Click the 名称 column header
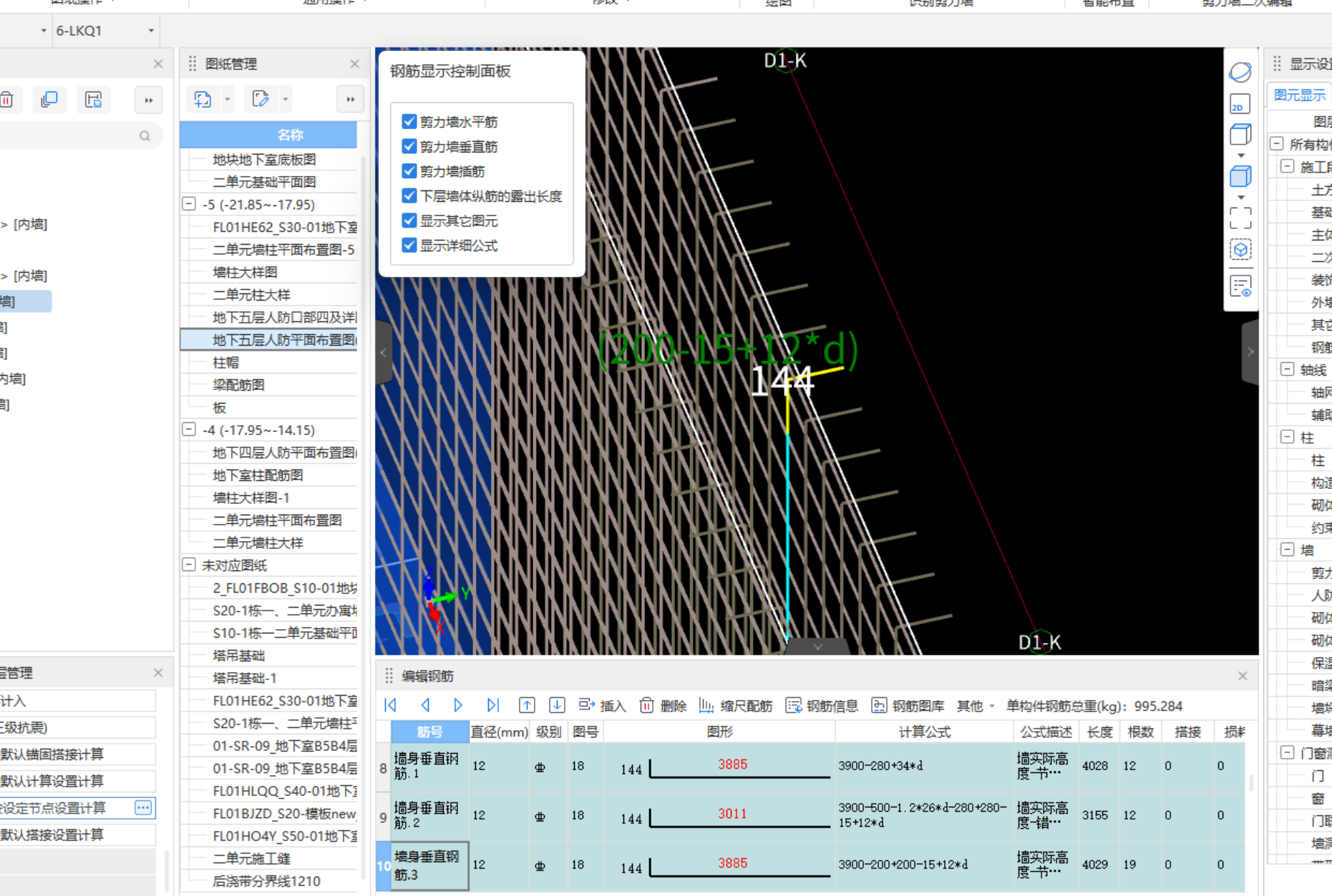Image resolution: width=1332 pixels, height=896 pixels. click(268, 135)
